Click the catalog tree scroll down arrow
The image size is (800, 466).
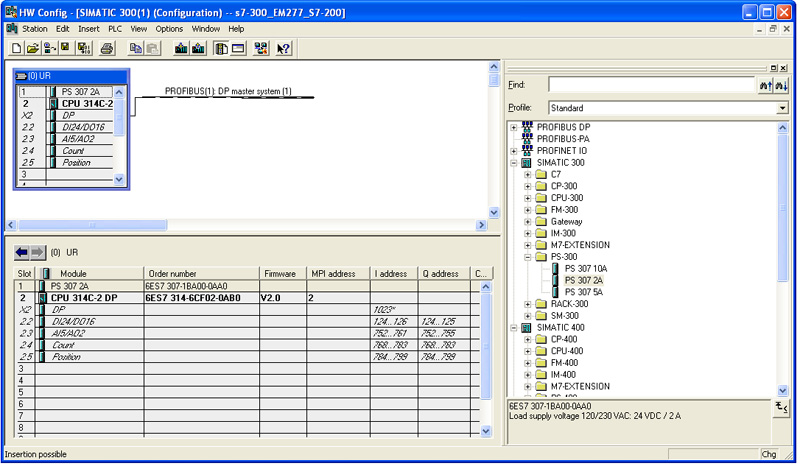click(783, 391)
